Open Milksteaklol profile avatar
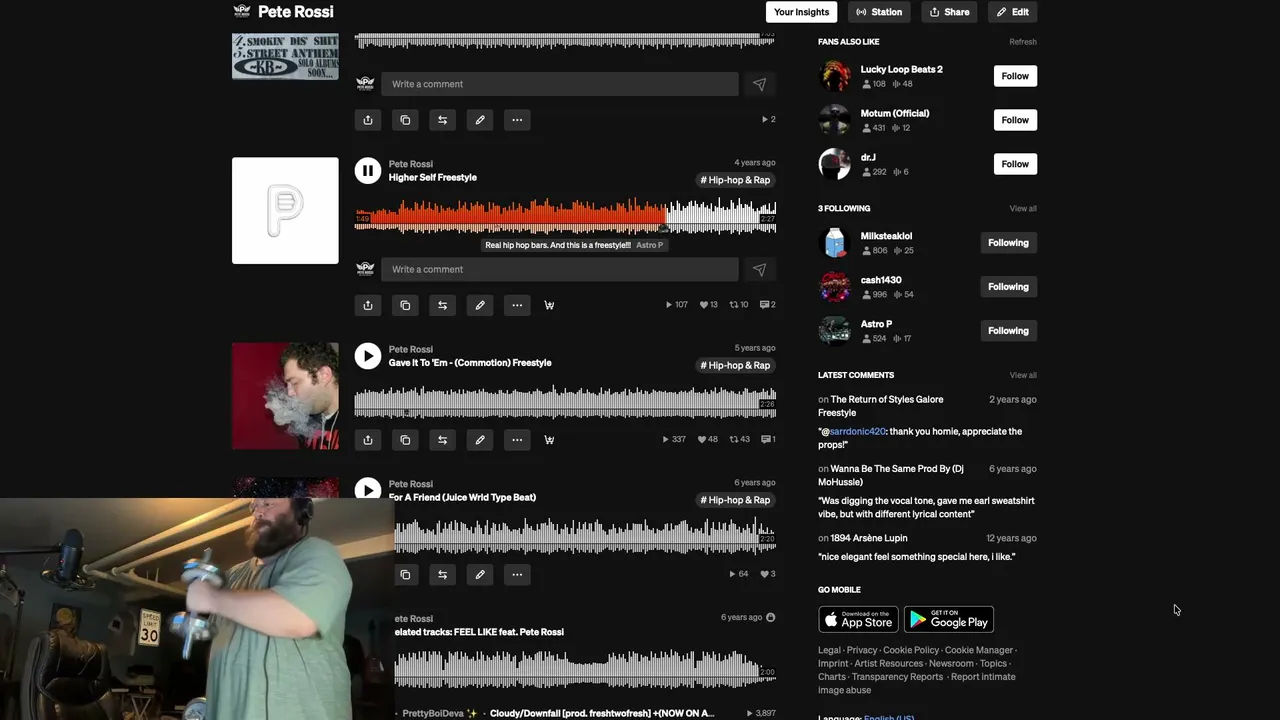Viewport: 1280px width, 720px height. pos(835,243)
